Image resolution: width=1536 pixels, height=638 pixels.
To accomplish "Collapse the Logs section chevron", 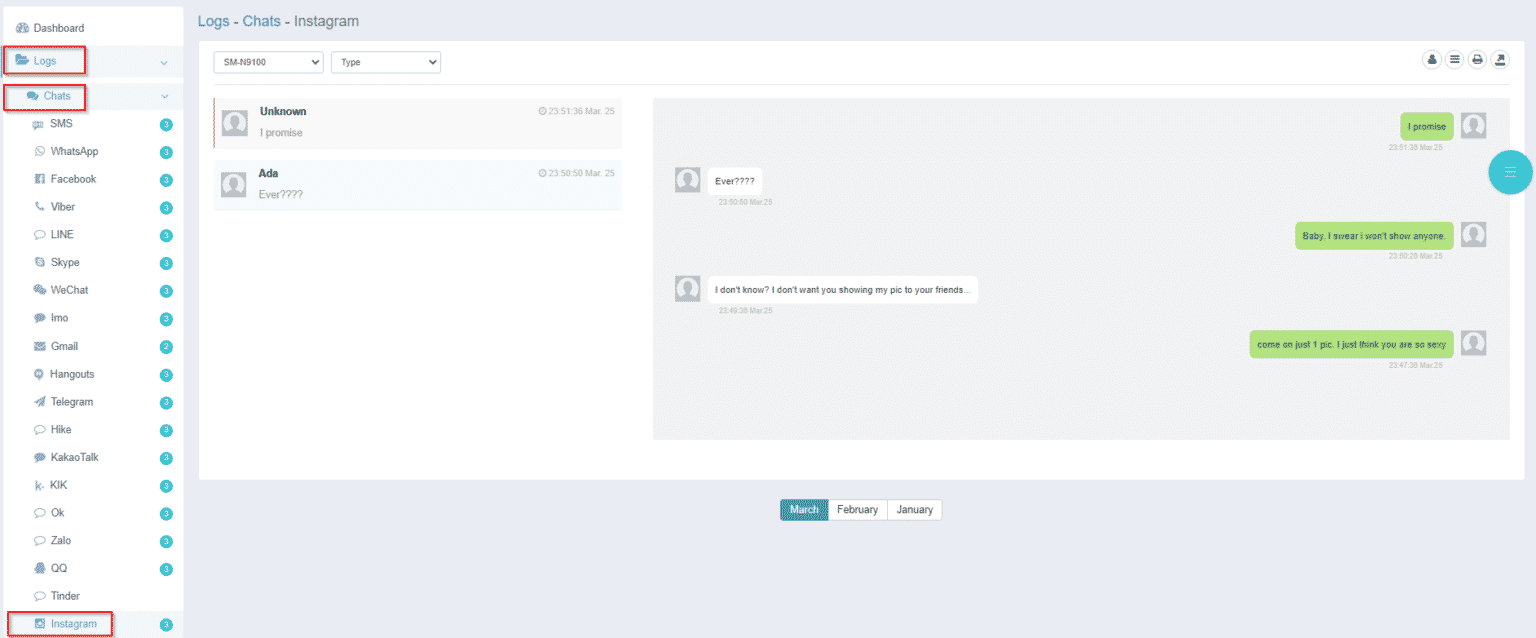I will [x=164, y=63].
